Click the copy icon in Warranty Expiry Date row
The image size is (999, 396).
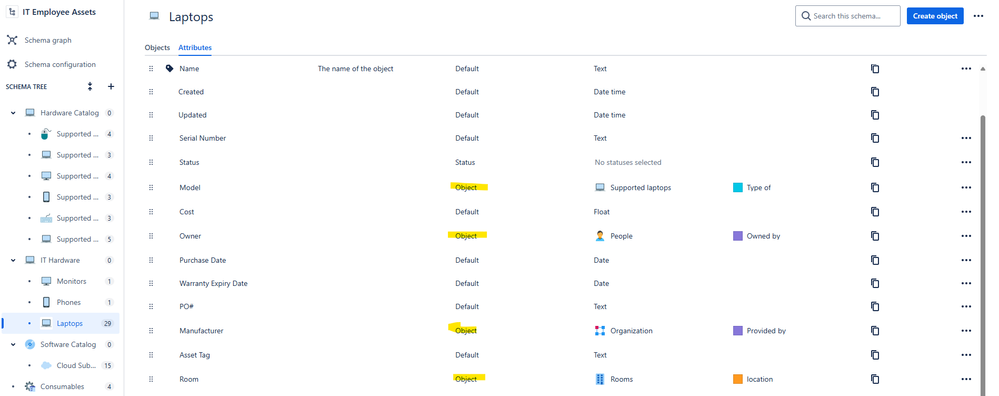click(875, 283)
